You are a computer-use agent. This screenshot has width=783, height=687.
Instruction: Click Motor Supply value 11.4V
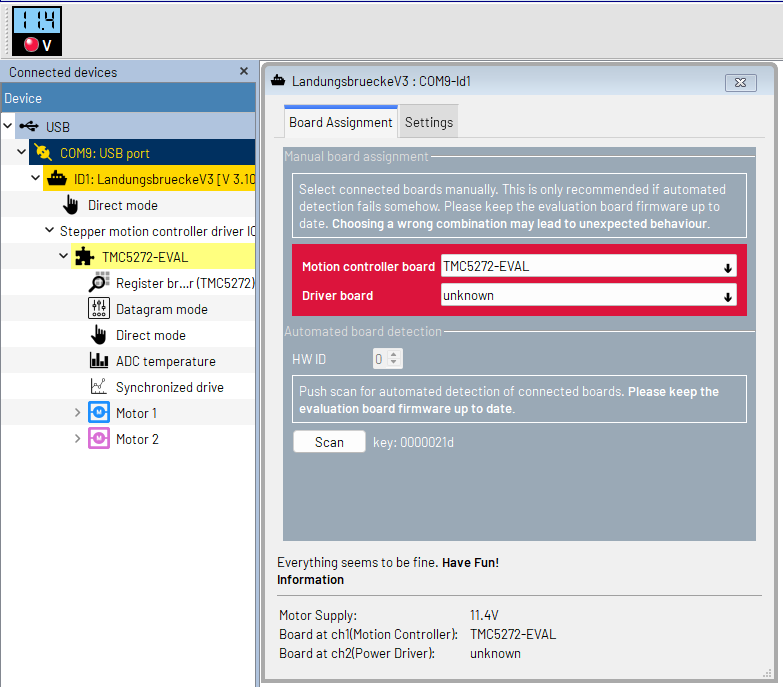484,615
